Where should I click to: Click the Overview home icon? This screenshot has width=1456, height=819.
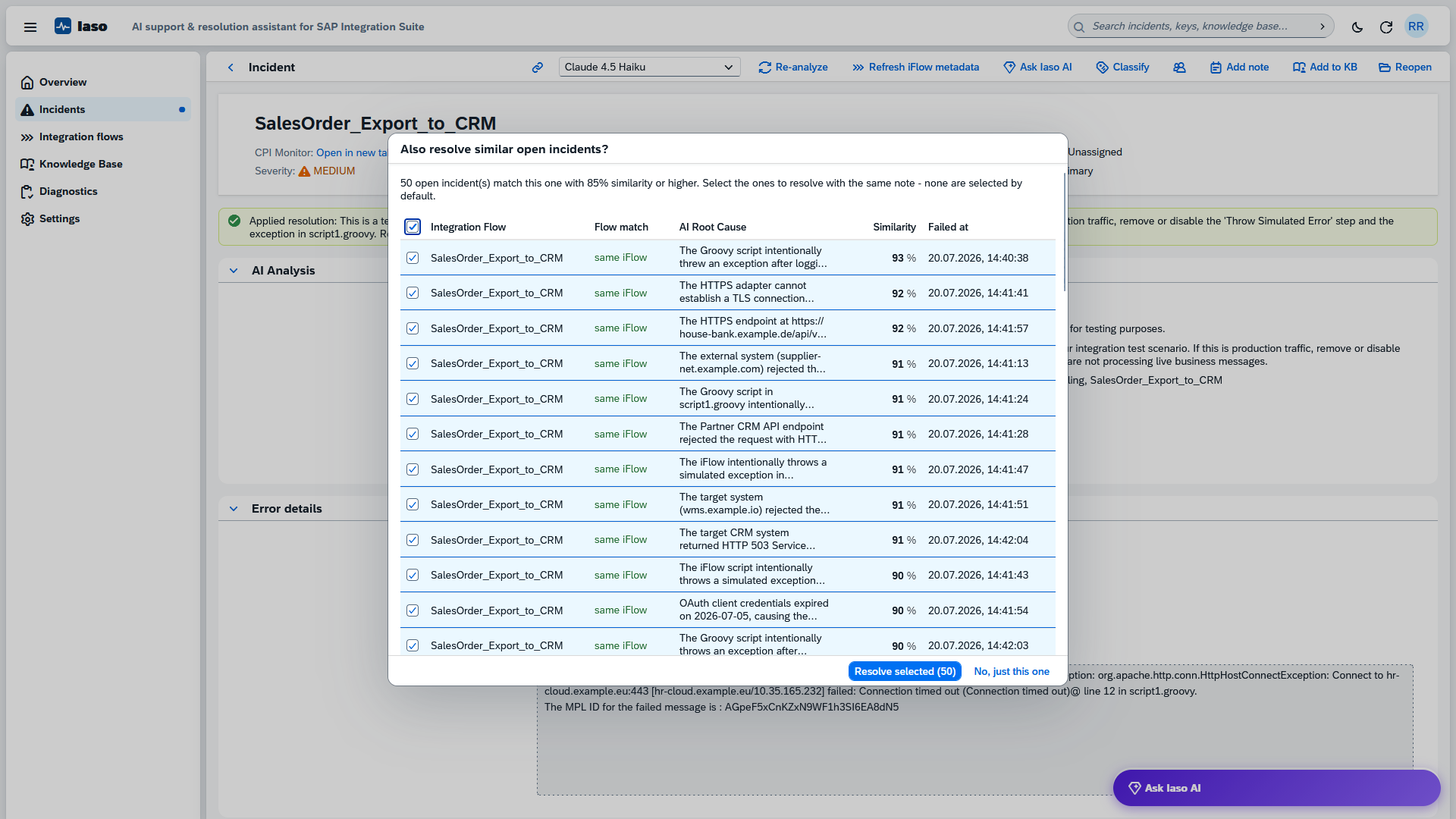point(27,83)
